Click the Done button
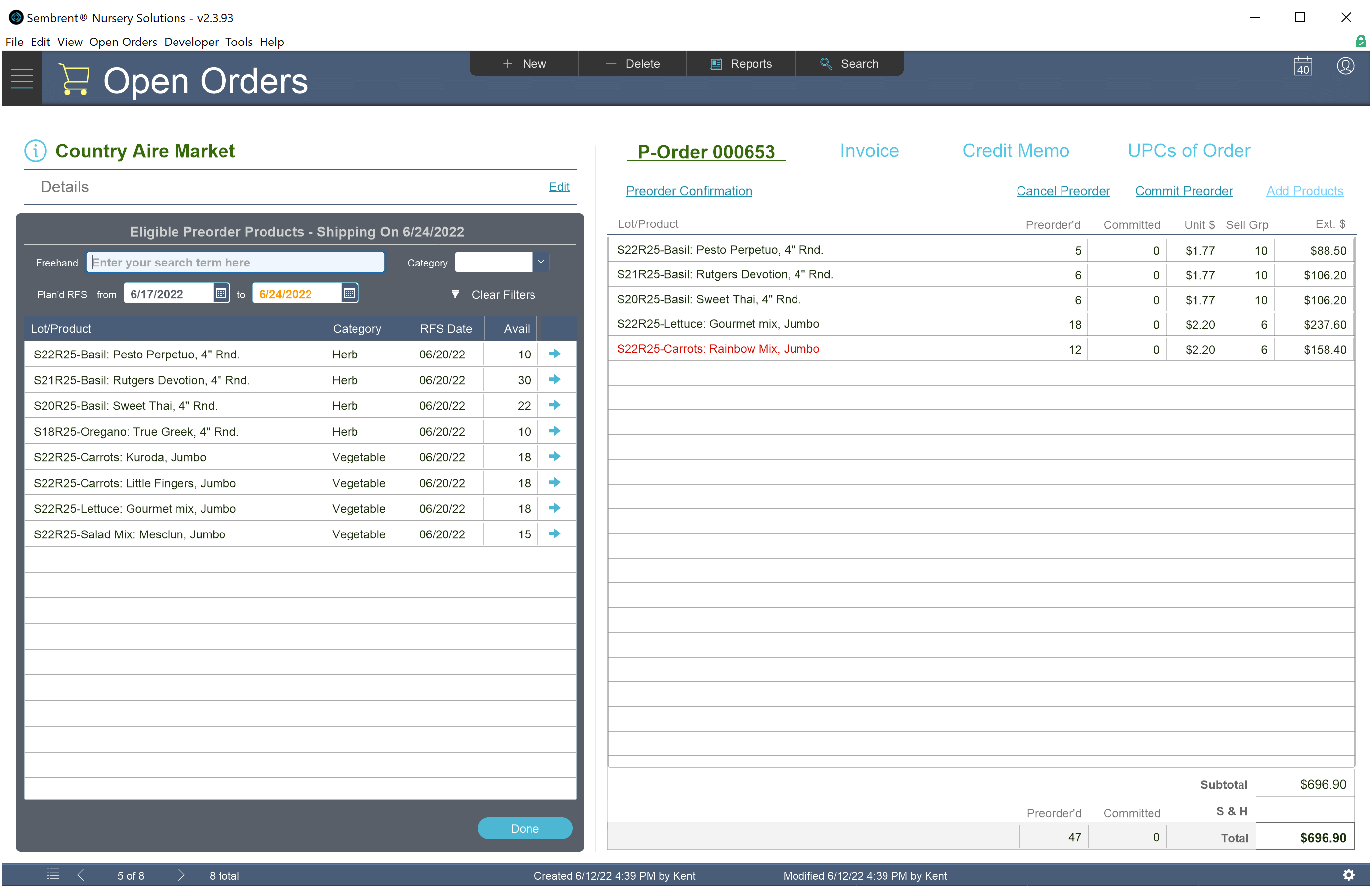The width and height of the screenshot is (1372, 888). tap(524, 828)
